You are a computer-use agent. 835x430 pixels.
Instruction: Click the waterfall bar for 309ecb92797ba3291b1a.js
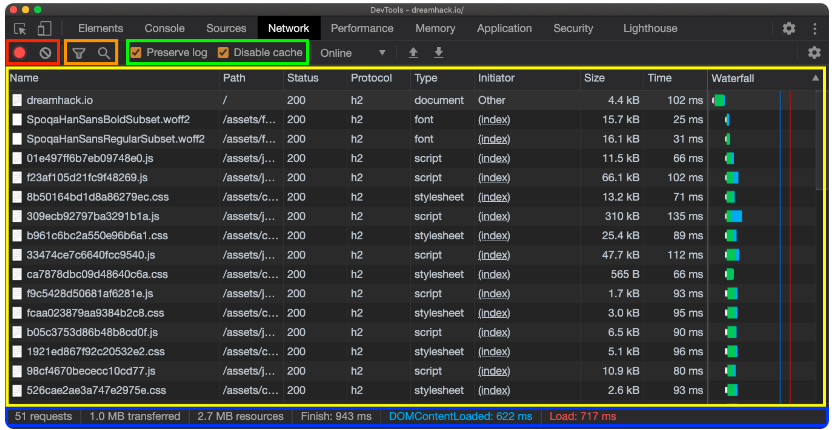(733, 216)
